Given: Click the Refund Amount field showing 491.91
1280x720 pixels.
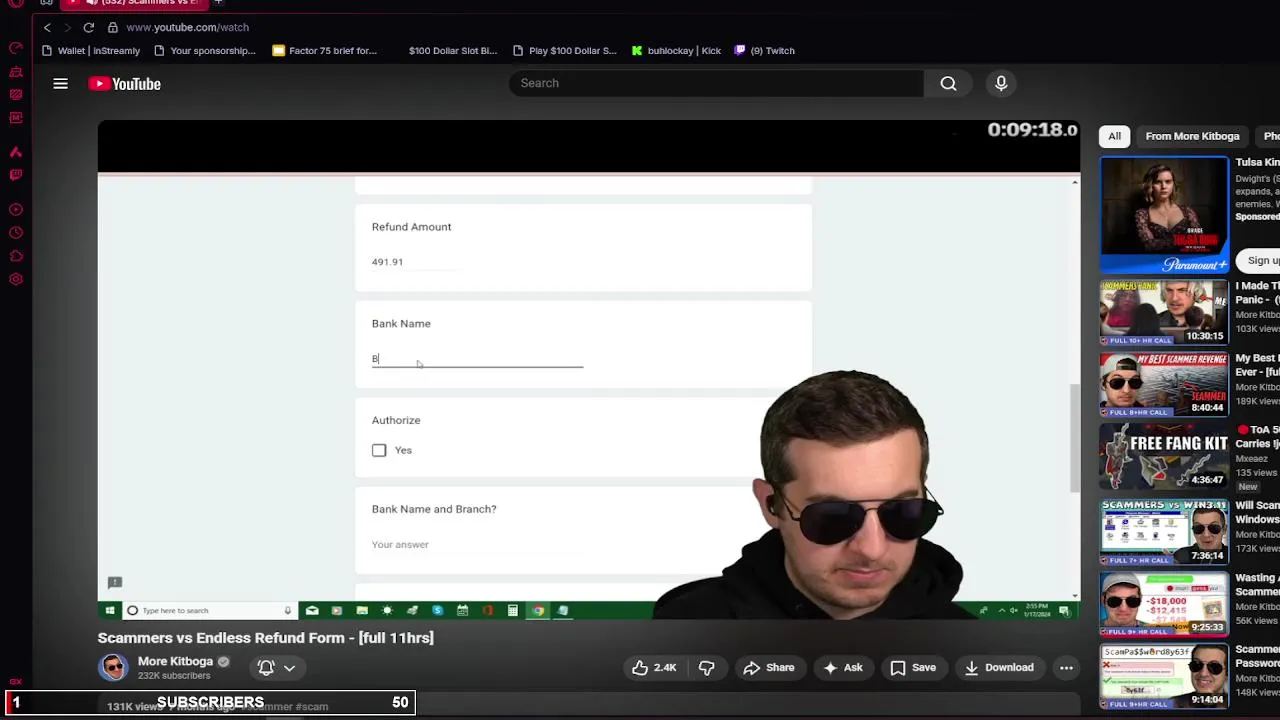Looking at the screenshot, I should point(415,262).
